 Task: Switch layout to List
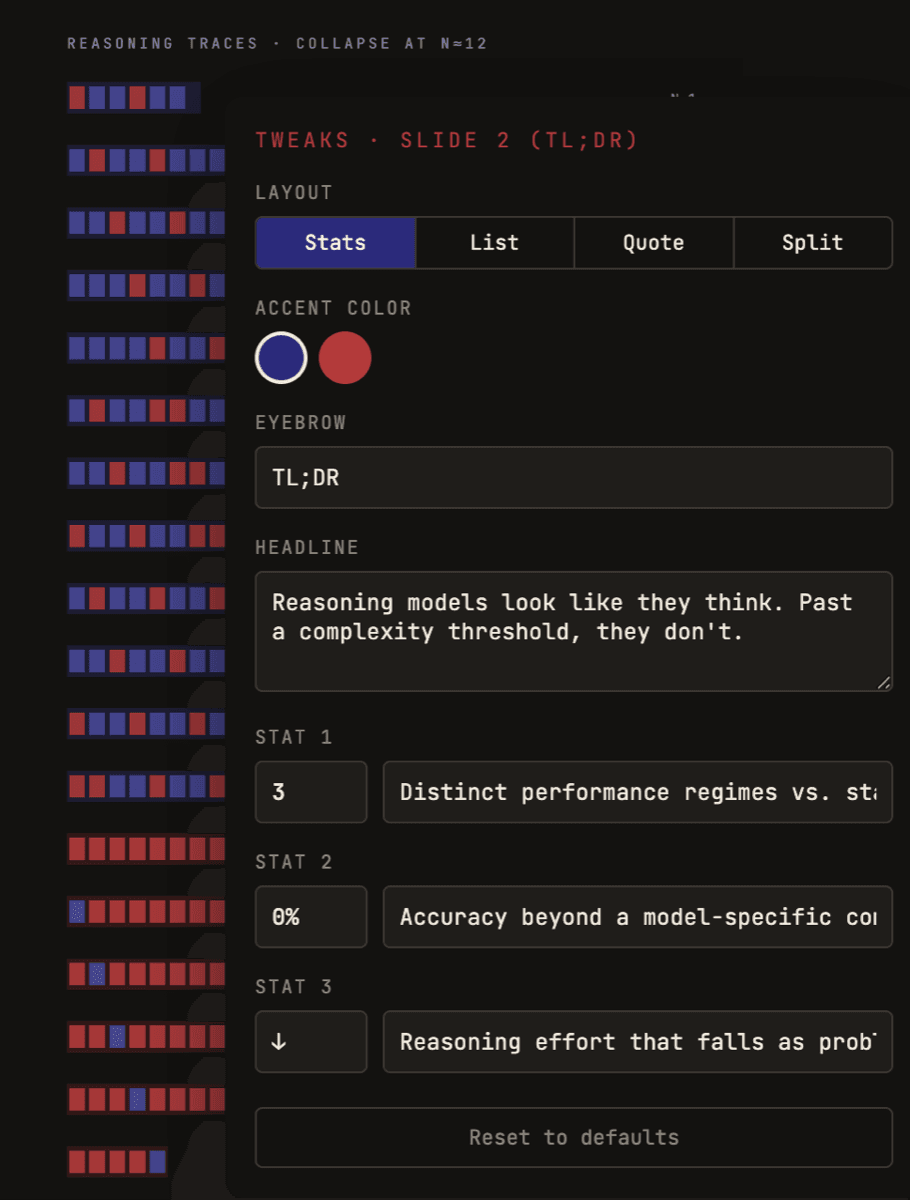pyautogui.click(x=495, y=243)
